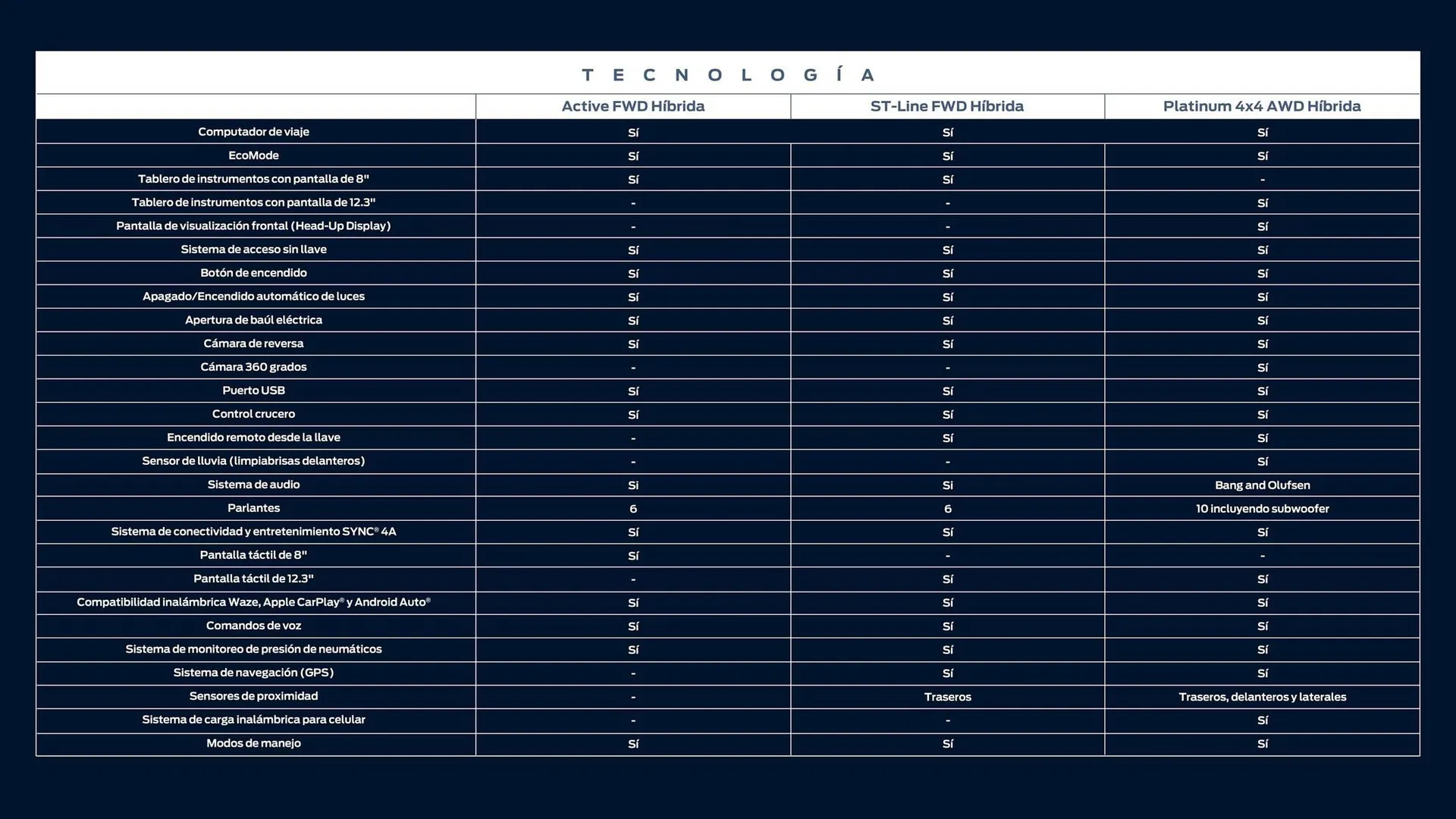This screenshot has width=1456, height=819.
Task: Click the SYNC 4A connectivity row label
Action: (253, 532)
